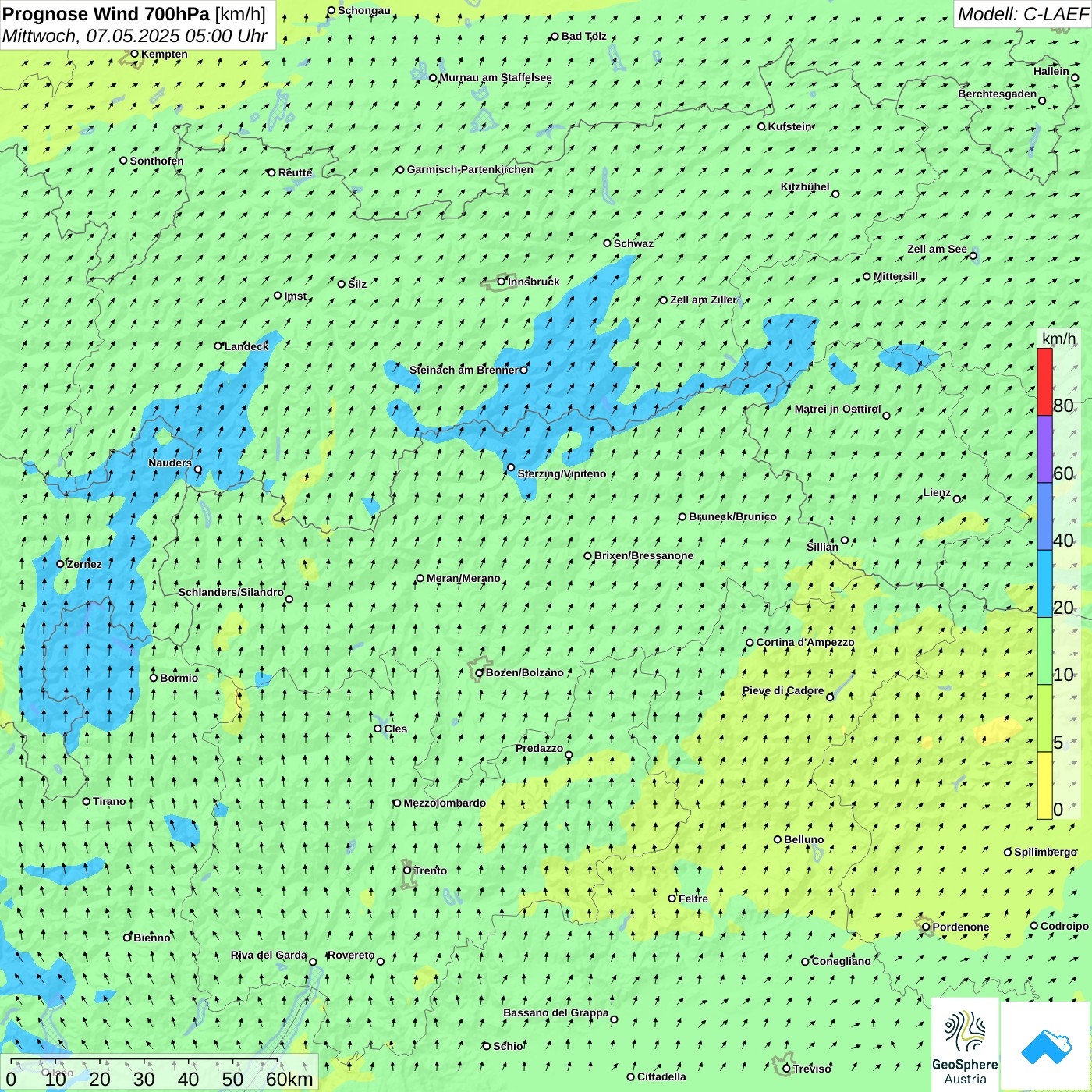The image size is (1092, 1092).
Task: Click the 'Bormio' label
Action: [x=179, y=678]
